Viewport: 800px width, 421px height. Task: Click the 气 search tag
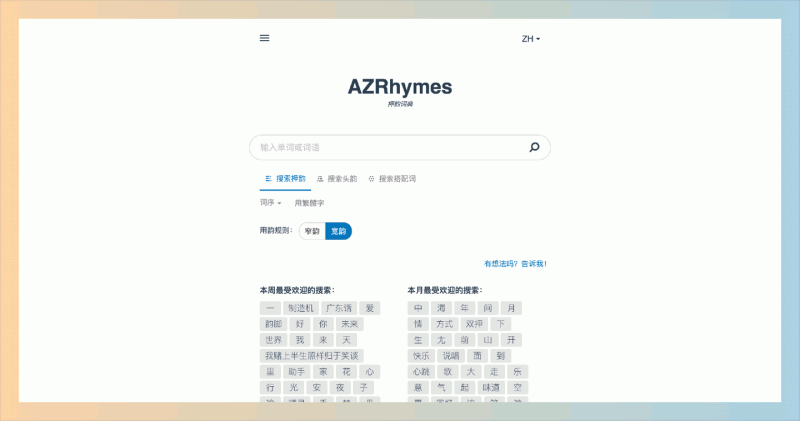[x=441, y=387]
